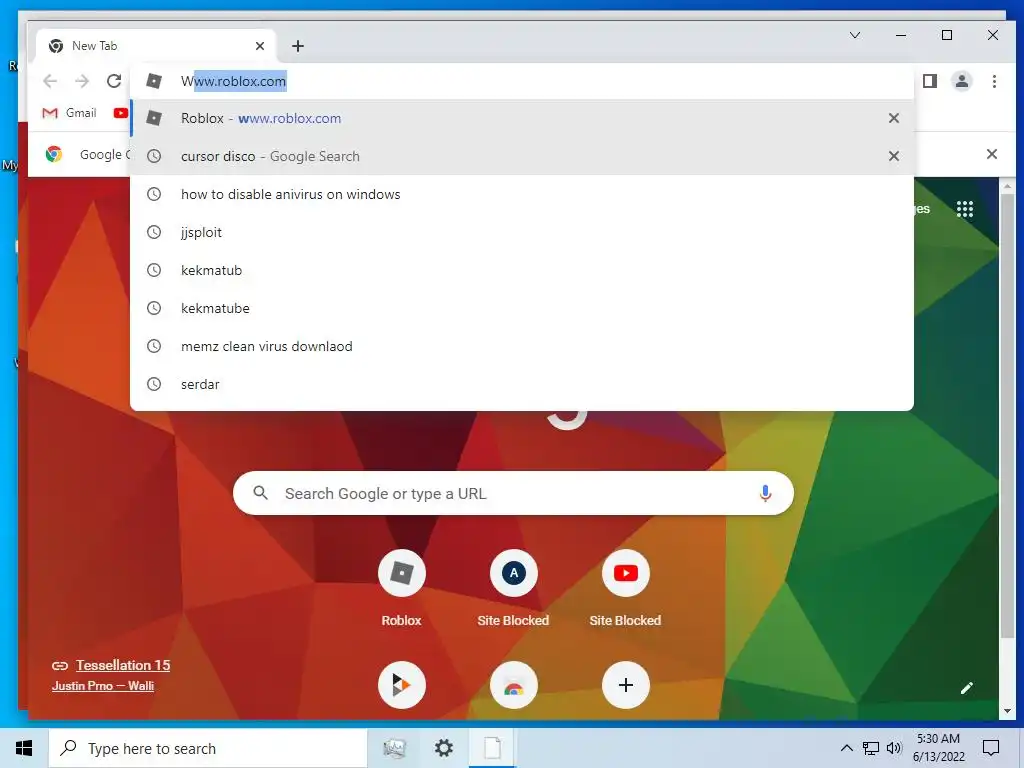1024x768 pixels.
Task: Open the monitor-graph taskbar app
Action: pyautogui.click(x=394, y=748)
